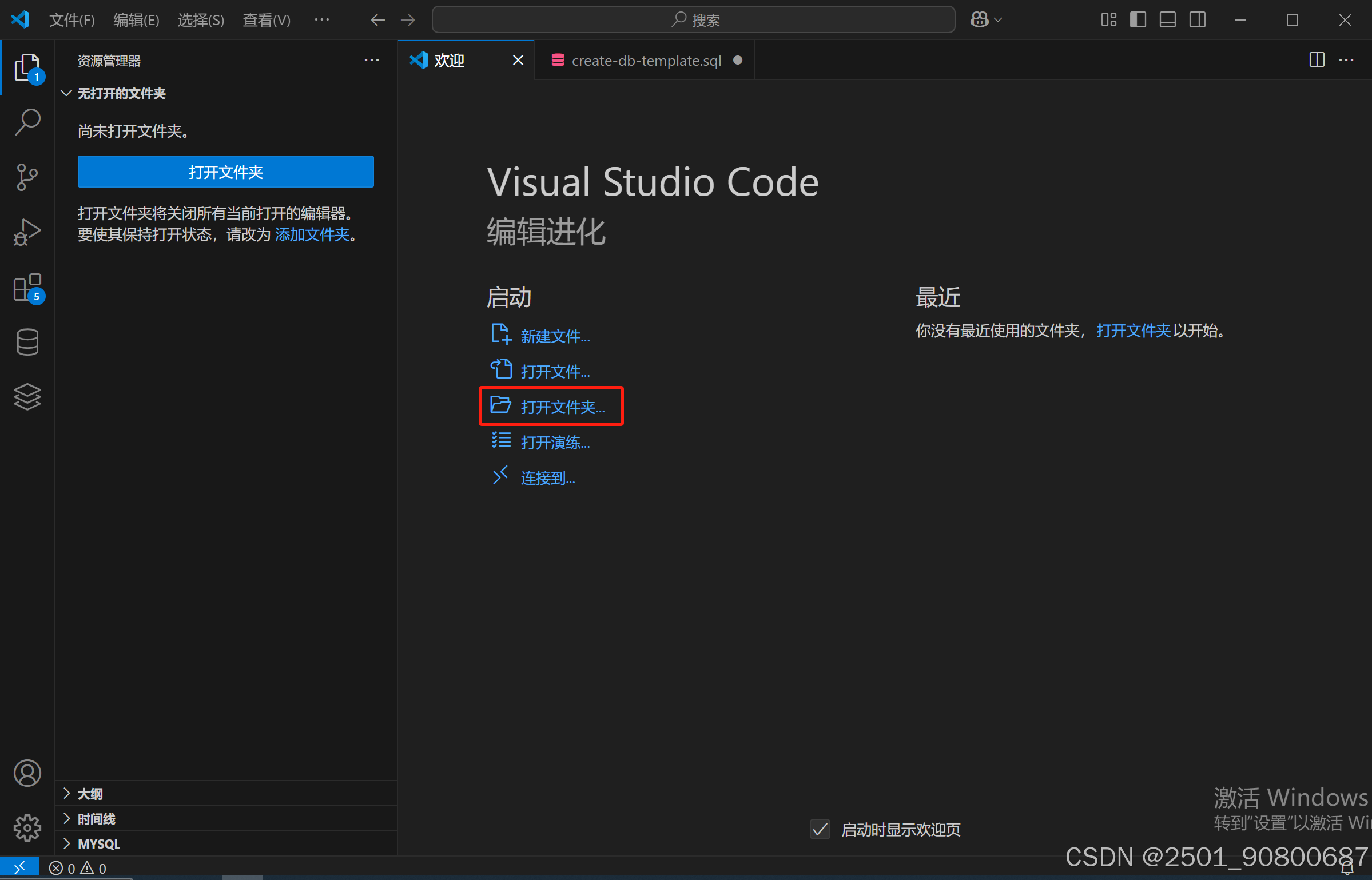Open the 文件(F) menu
Viewport: 1372px width, 880px height.
click(71, 20)
